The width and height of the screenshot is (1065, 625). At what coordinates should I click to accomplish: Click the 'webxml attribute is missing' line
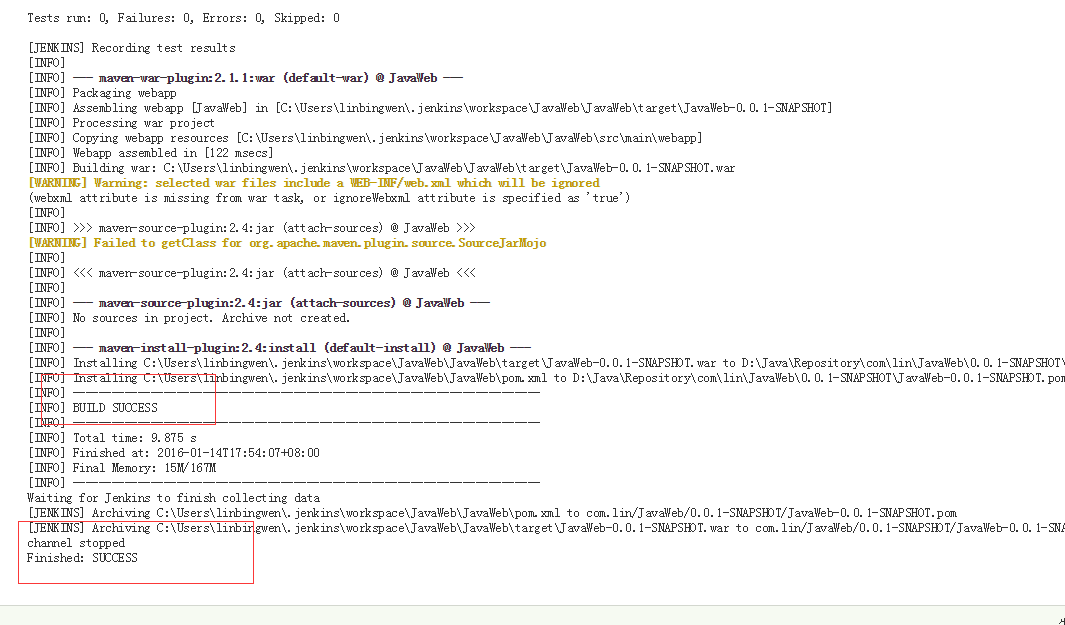tap(329, 198)
